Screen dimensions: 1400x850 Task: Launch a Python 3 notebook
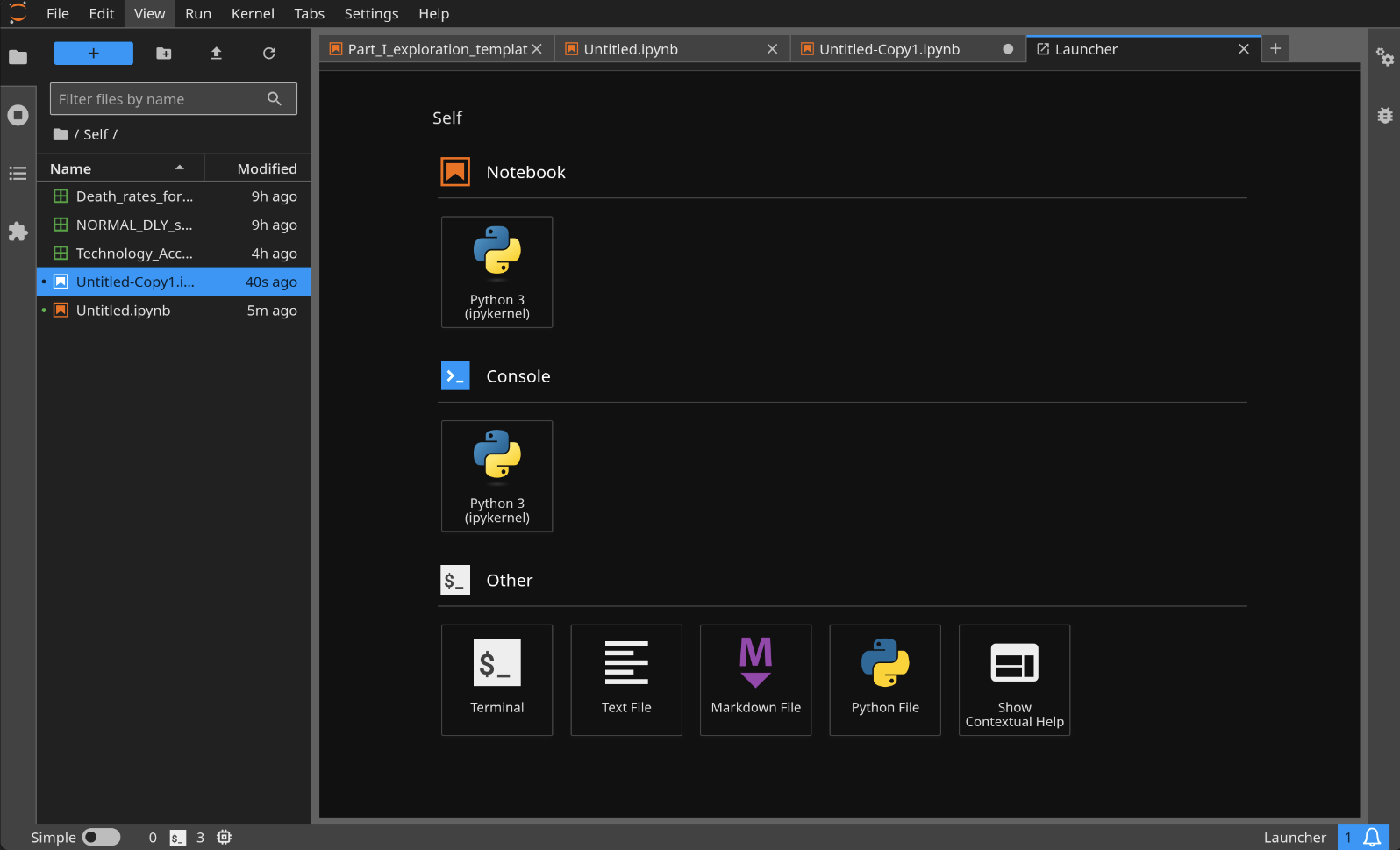tap(496, 272)
